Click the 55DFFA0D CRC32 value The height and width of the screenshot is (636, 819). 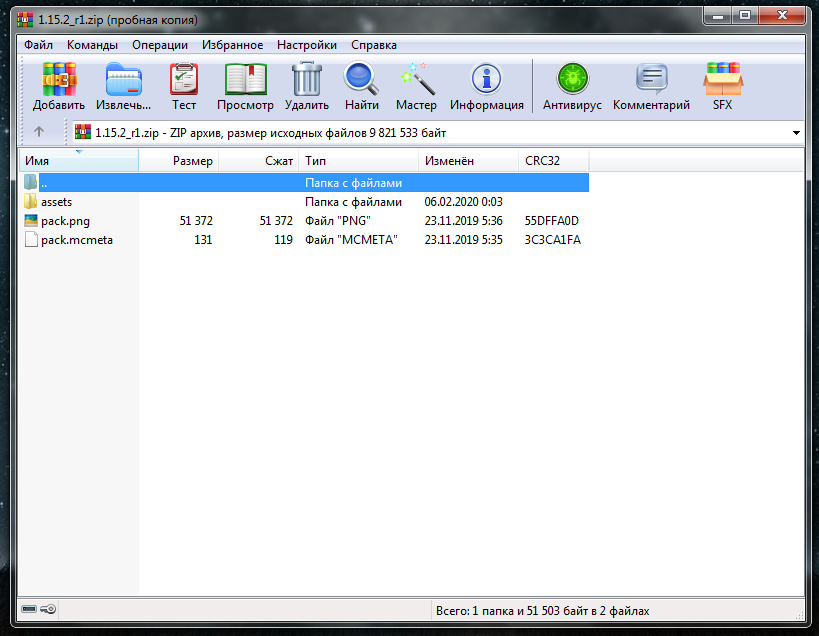[x=552, y=221]
